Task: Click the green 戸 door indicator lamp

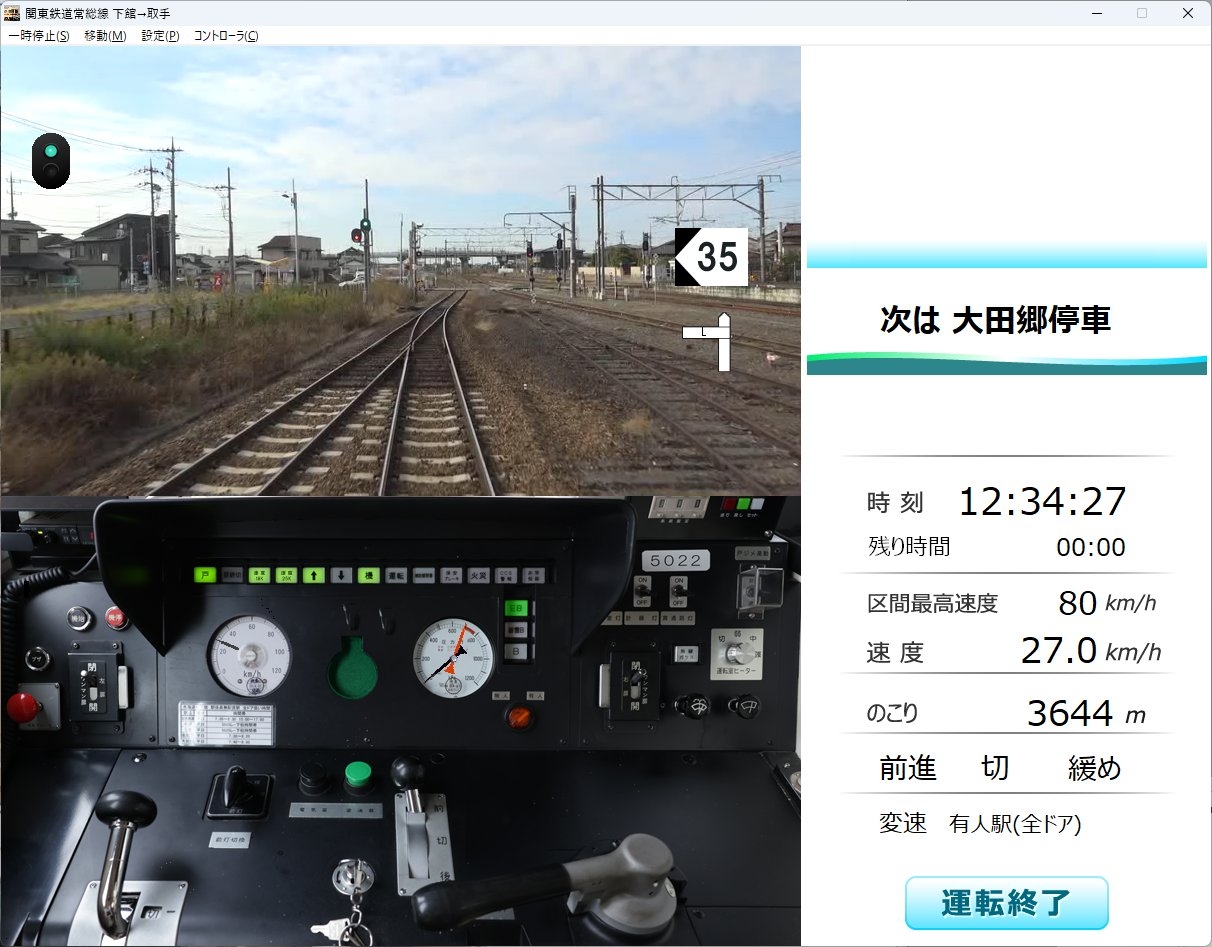Action: pos(205,575)
